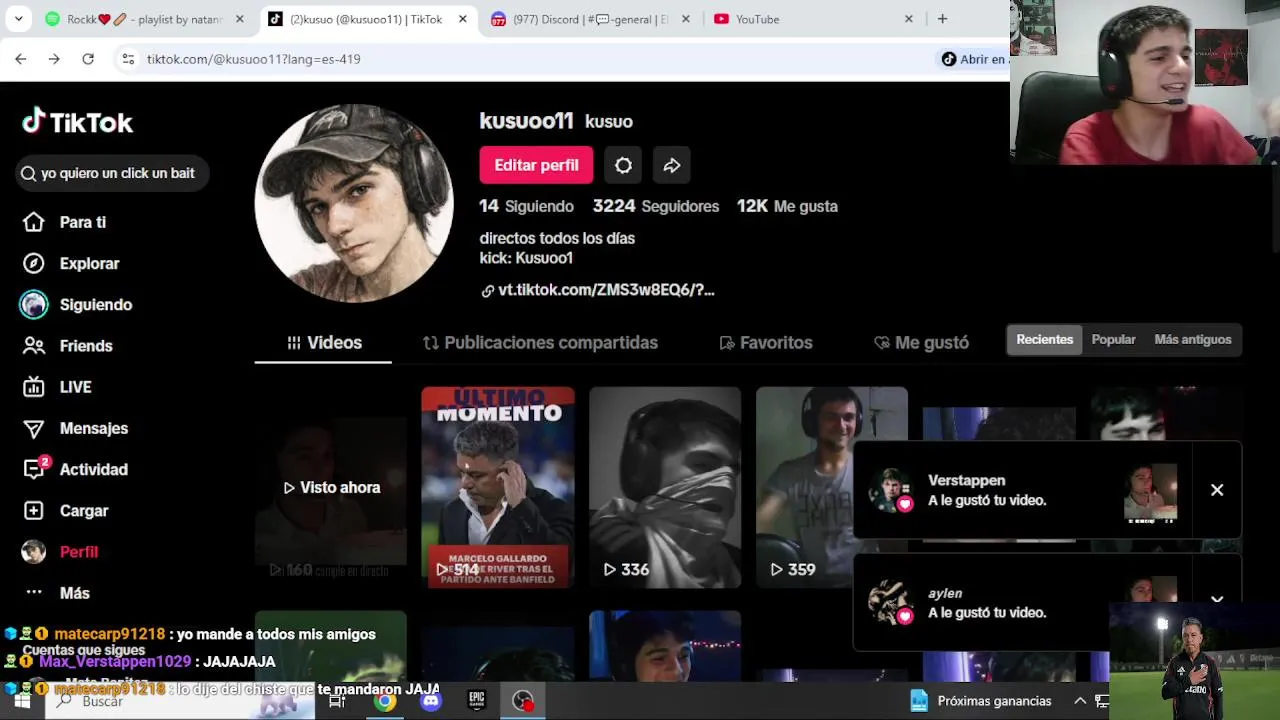Open the video with 336 views

pos(665,487)
